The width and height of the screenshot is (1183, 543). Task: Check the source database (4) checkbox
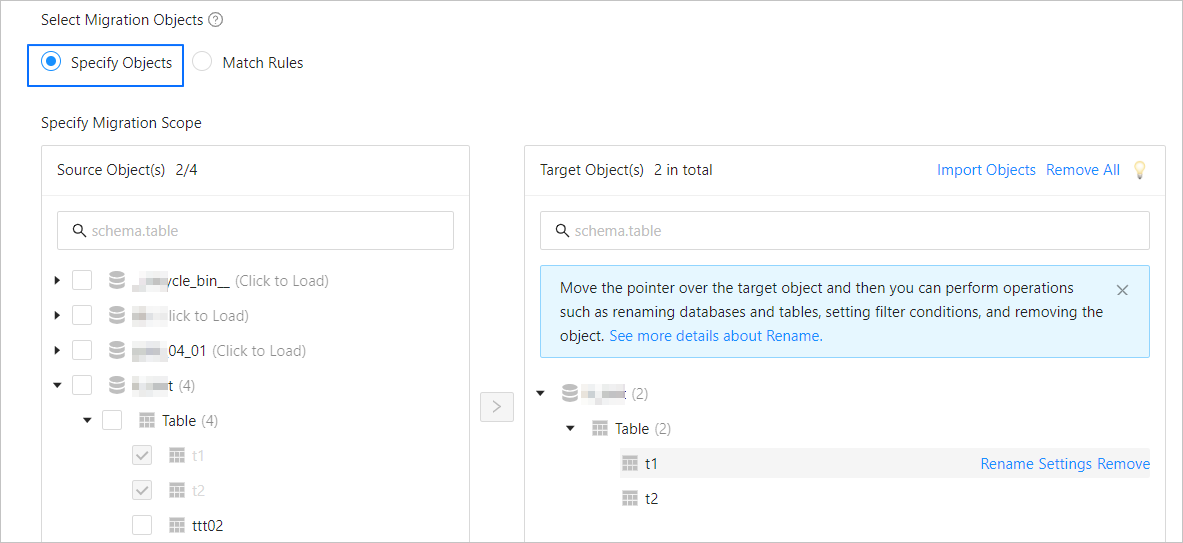point(81,385)
